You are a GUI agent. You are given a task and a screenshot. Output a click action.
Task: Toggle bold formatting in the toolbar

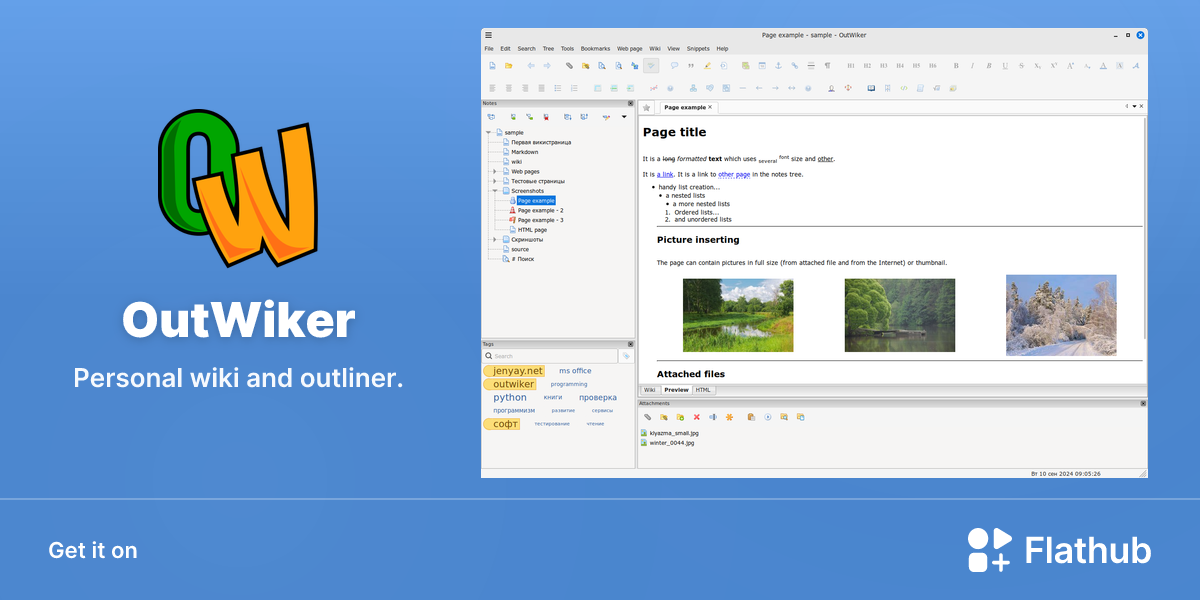(956, 66)
